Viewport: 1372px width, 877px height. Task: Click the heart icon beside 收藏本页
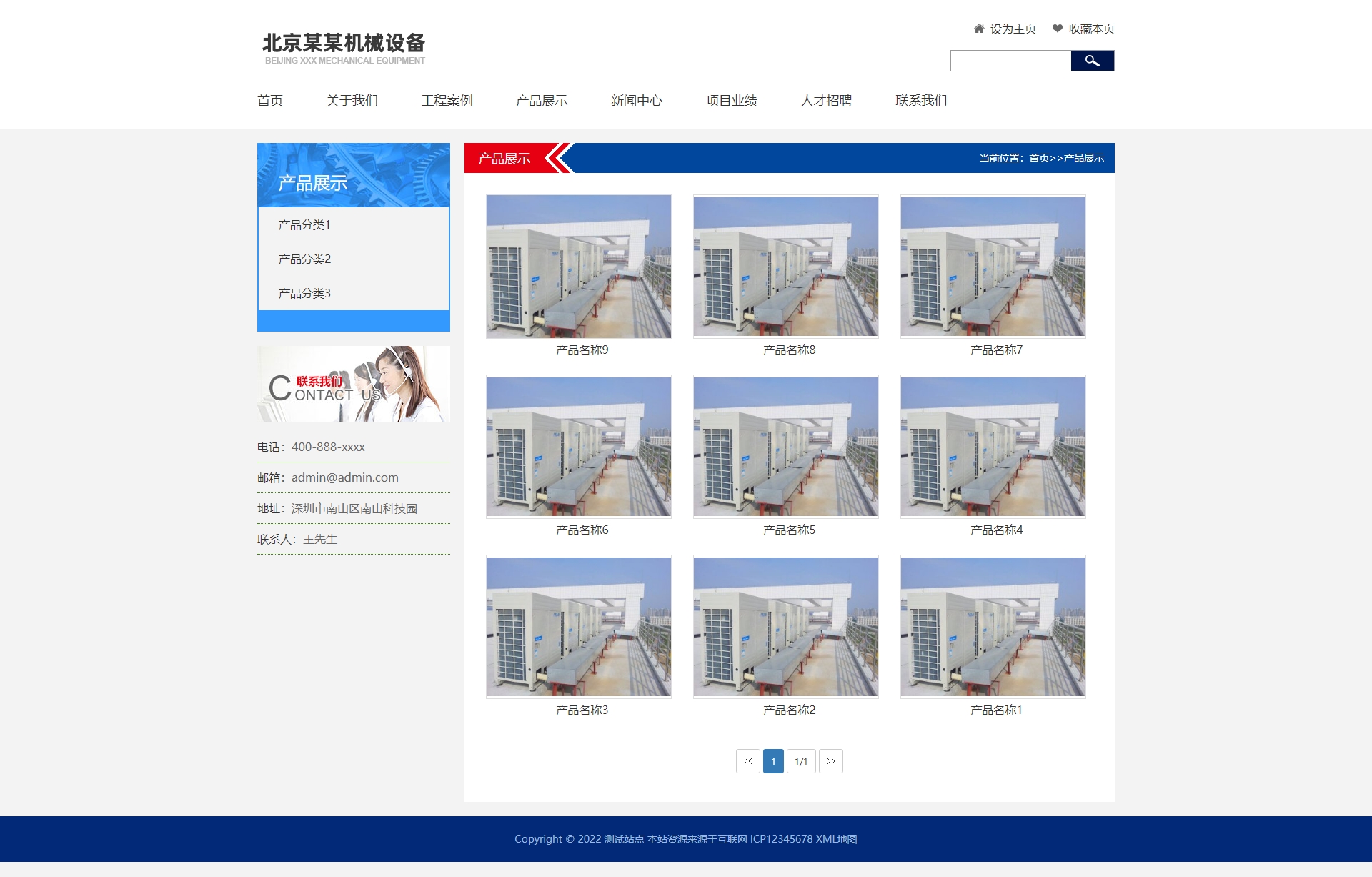tap(1057, 29)
